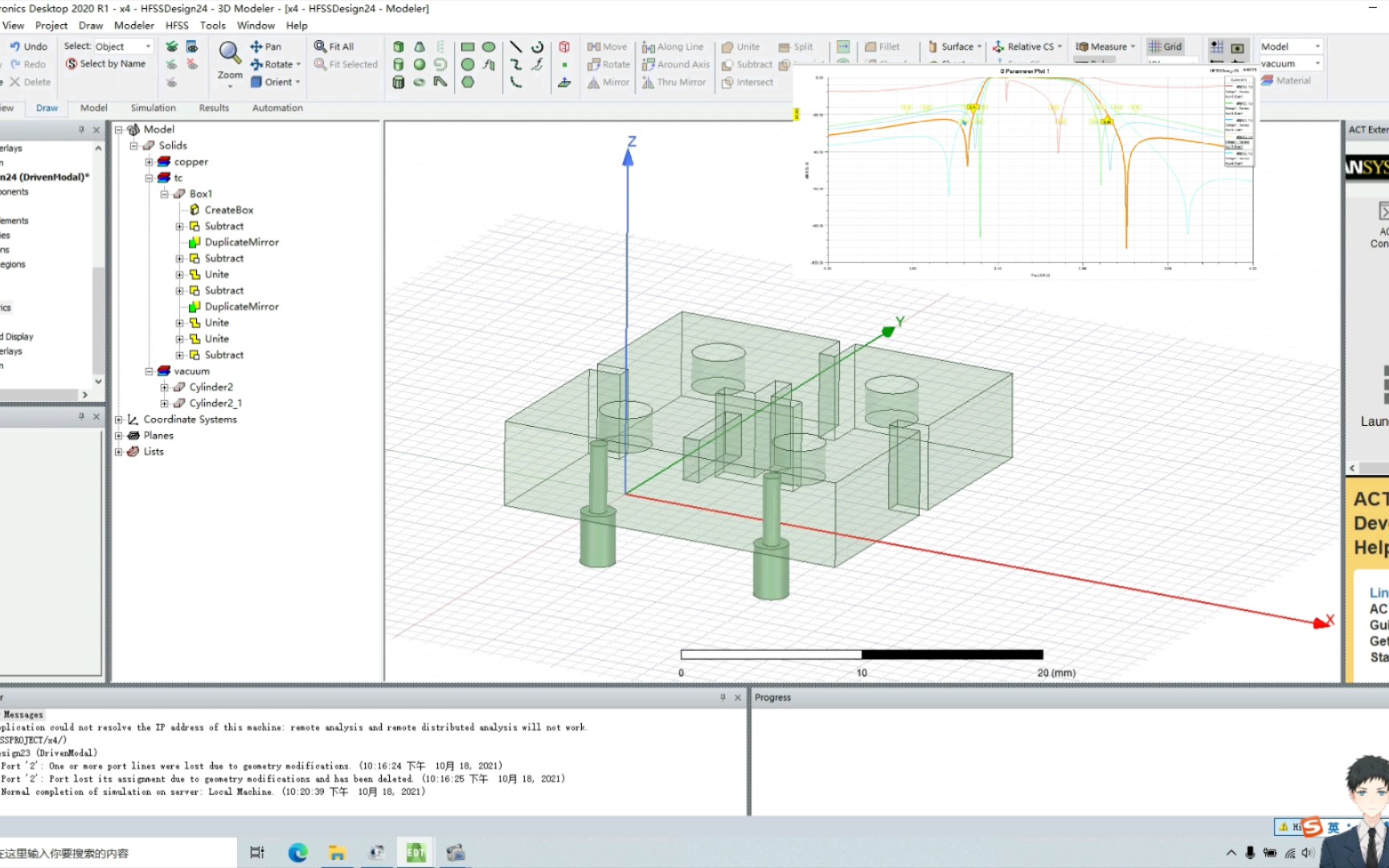Switch to the Model ribbon tab
This screenshot has width=1389, height=868.
[94, 108]
